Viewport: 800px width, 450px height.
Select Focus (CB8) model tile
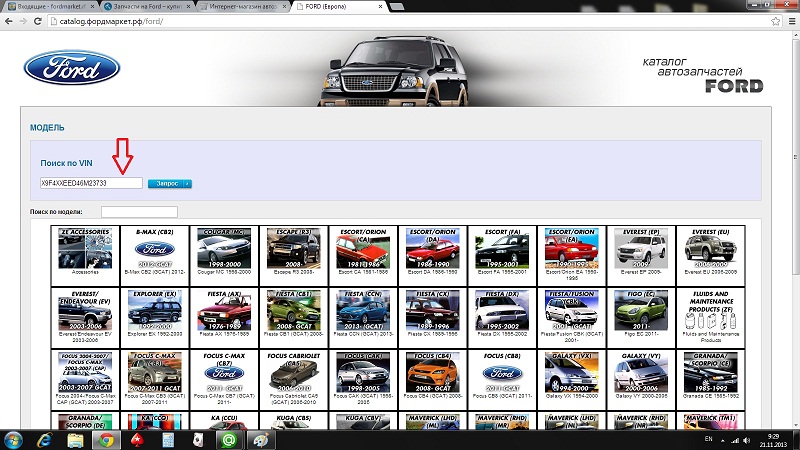[x=502, y=380]
